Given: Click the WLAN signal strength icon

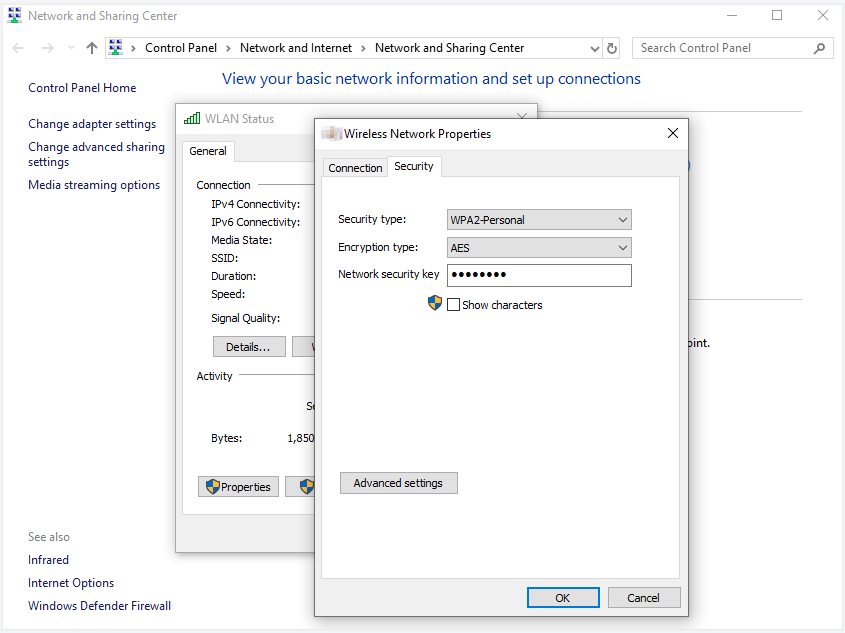Looking at the screenshot, I should pos(192,119).
